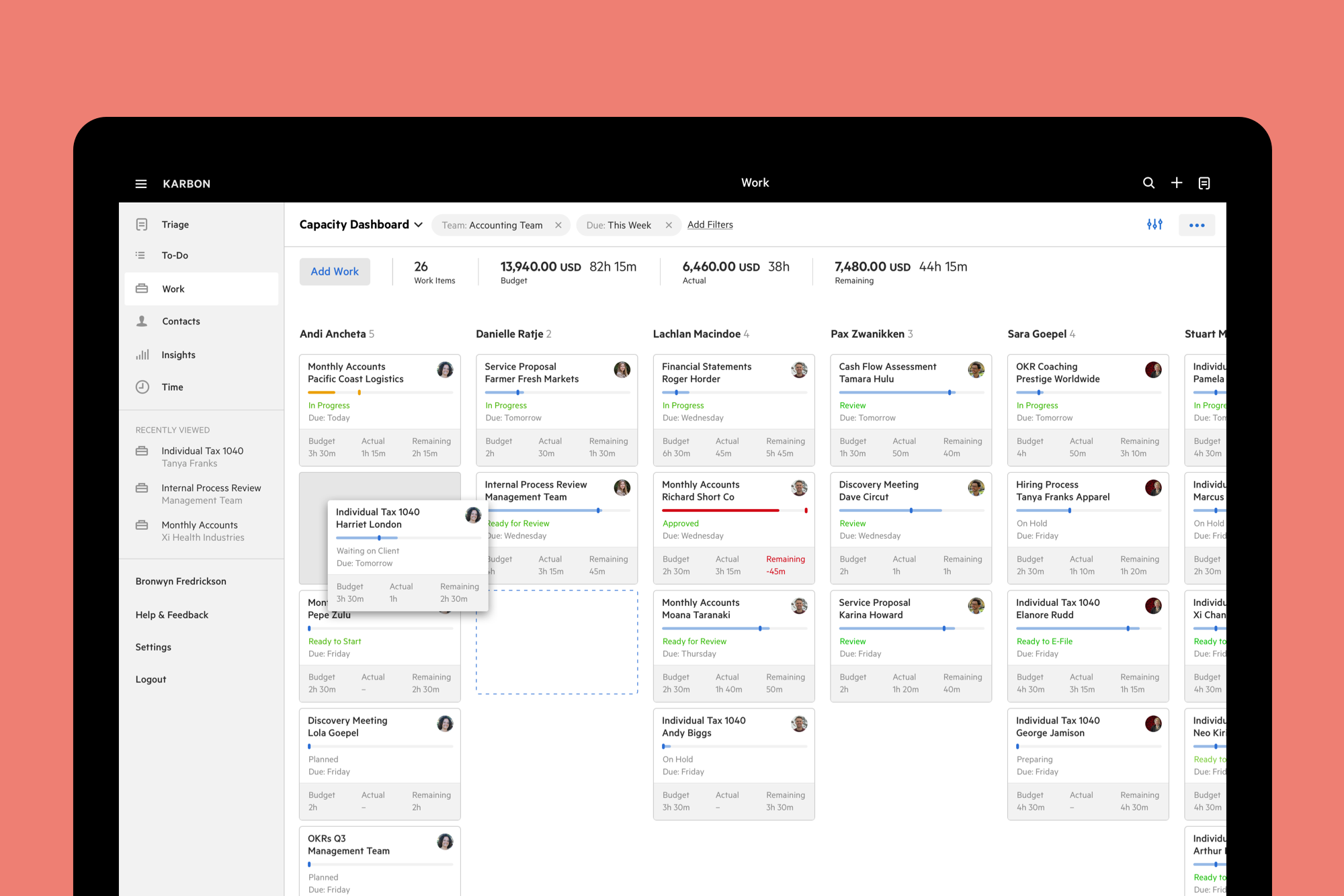Image resolution: width=1344 pixels, height=896 pixels.
Task: Click the Work icon in sidebar
Action: tap(142, 289)
